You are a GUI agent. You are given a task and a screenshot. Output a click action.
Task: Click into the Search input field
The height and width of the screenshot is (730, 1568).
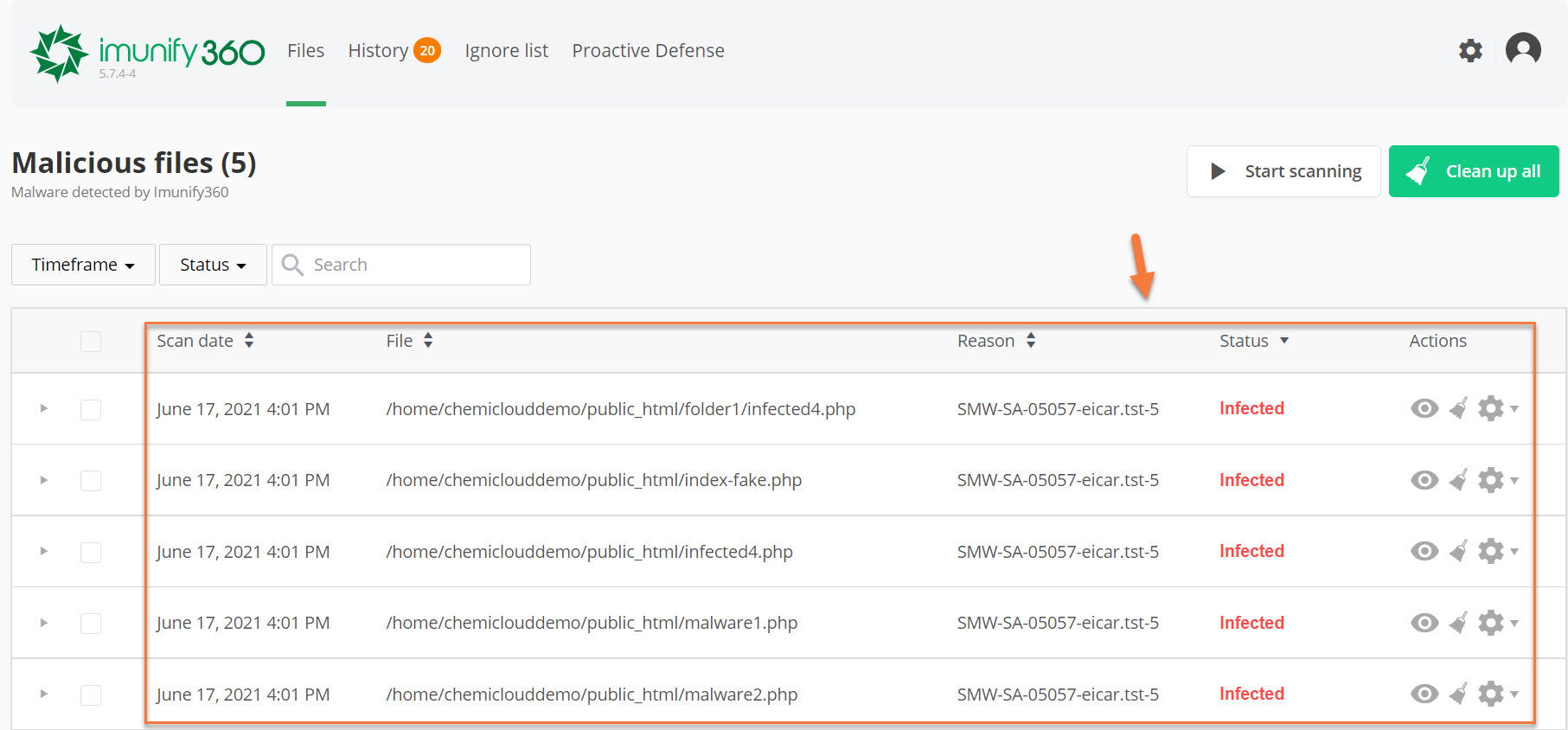415,265
